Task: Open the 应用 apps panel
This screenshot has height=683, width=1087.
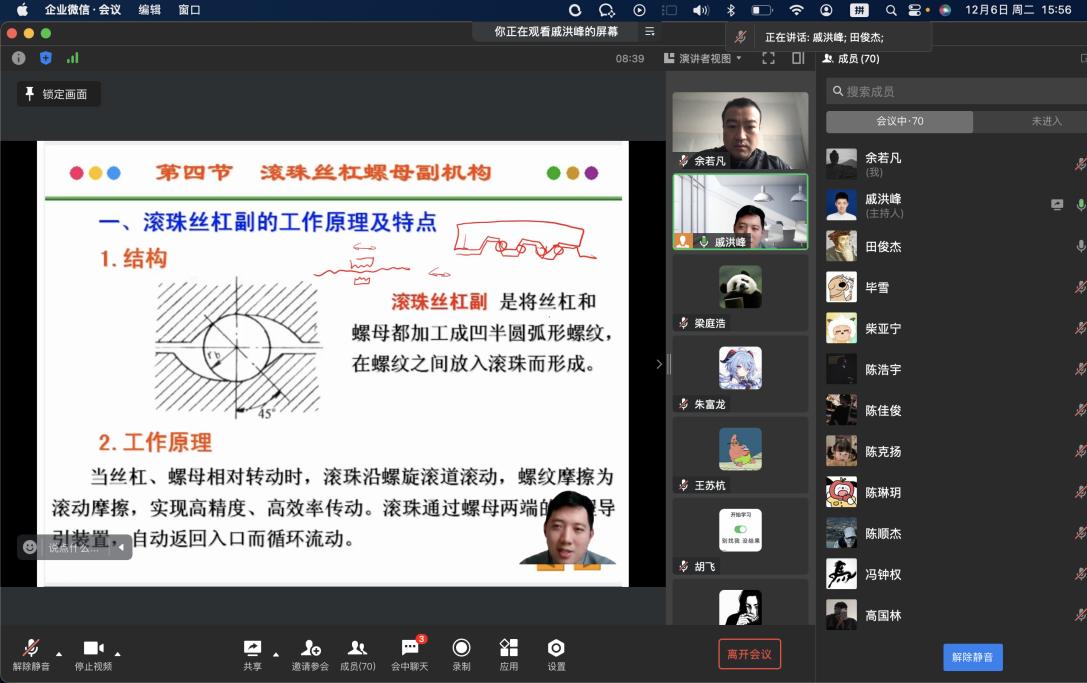Action: click(x=508, y=651)
